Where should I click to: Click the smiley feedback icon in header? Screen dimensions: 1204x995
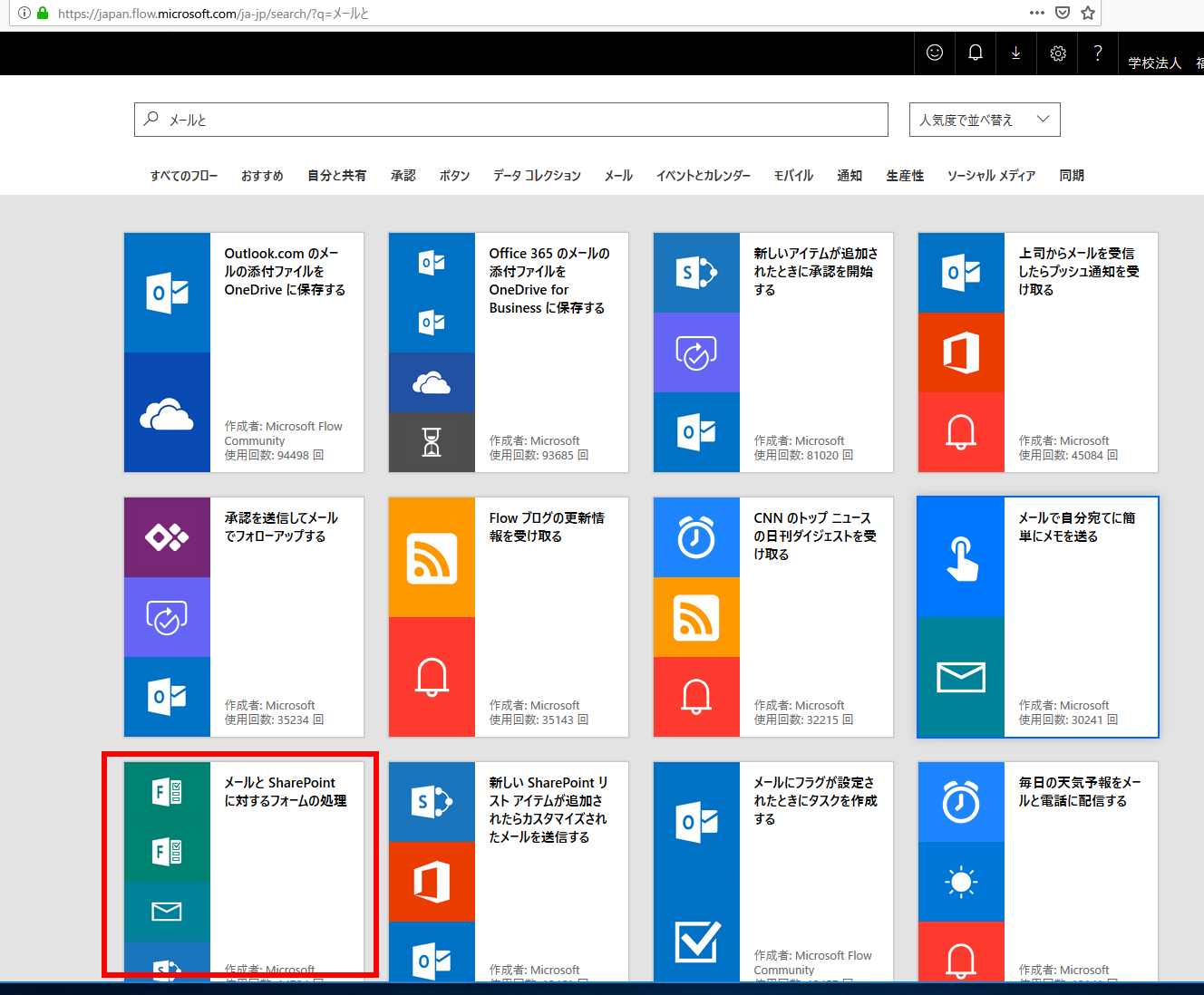point(935,53)
